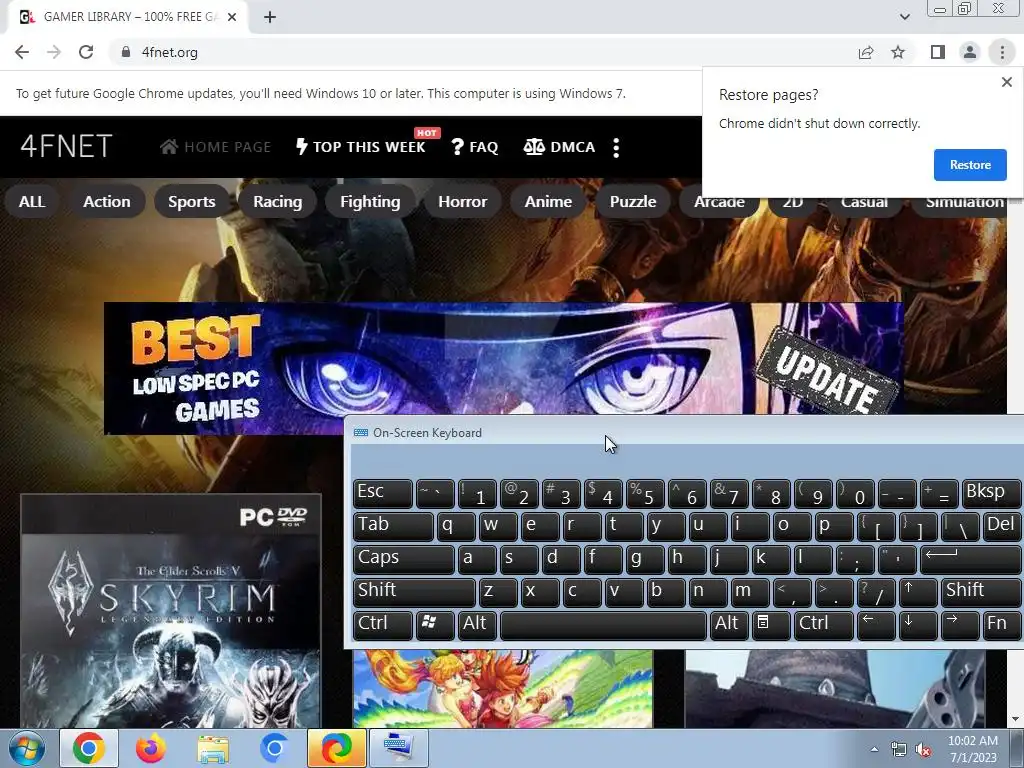Open the colorful anime game thumbnail

503,688
